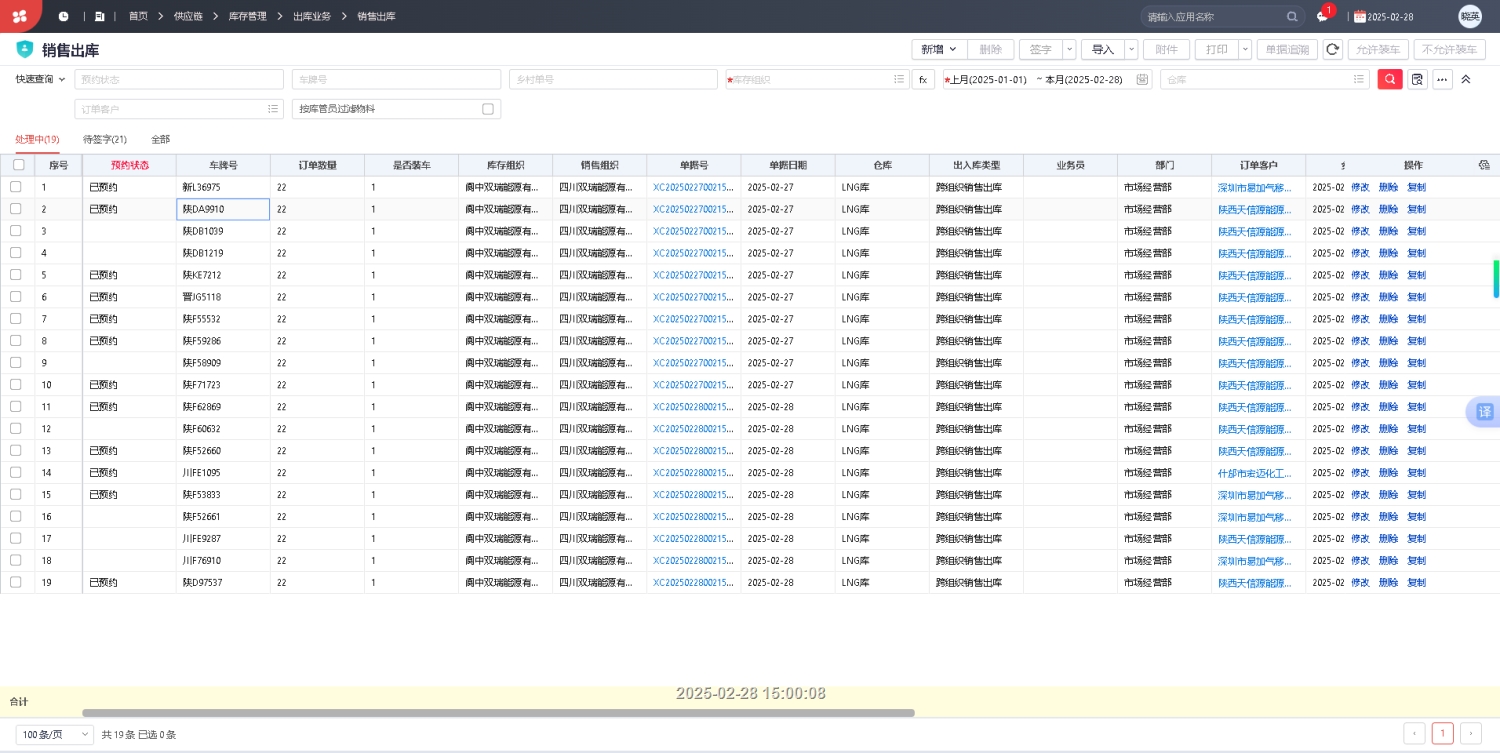Image resolution: width=1500 pixels, height=753 pixels.
Task: Click 修改 in row 1 (新L36975)
Action: click(1360, 187)
